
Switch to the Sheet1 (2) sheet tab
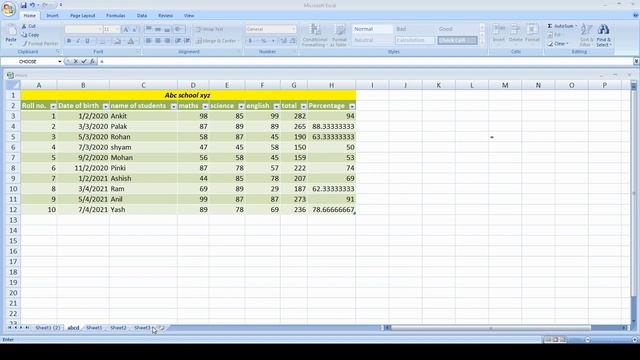tap(48, 328)
